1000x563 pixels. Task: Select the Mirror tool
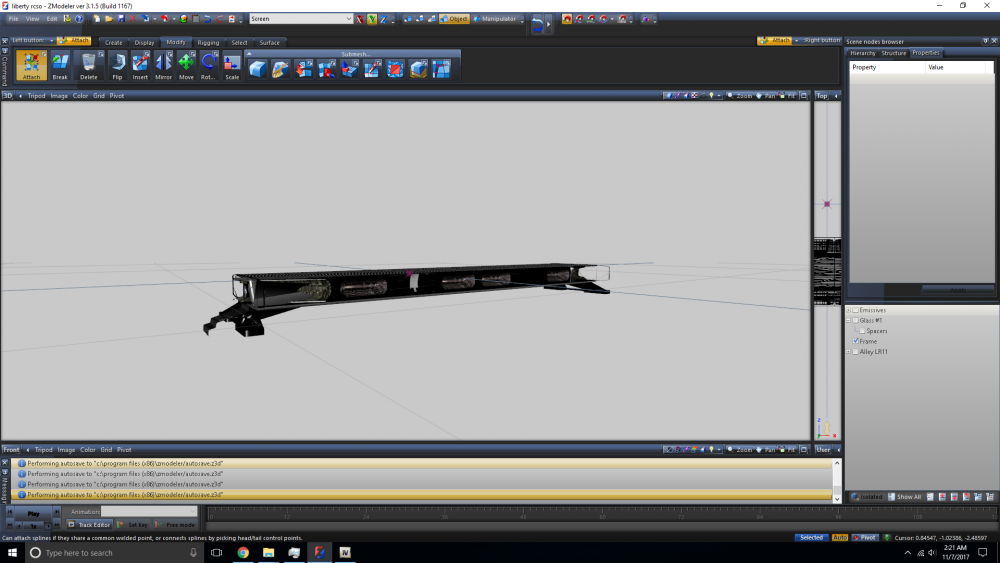pyautogui.click(x=163, y=66)
